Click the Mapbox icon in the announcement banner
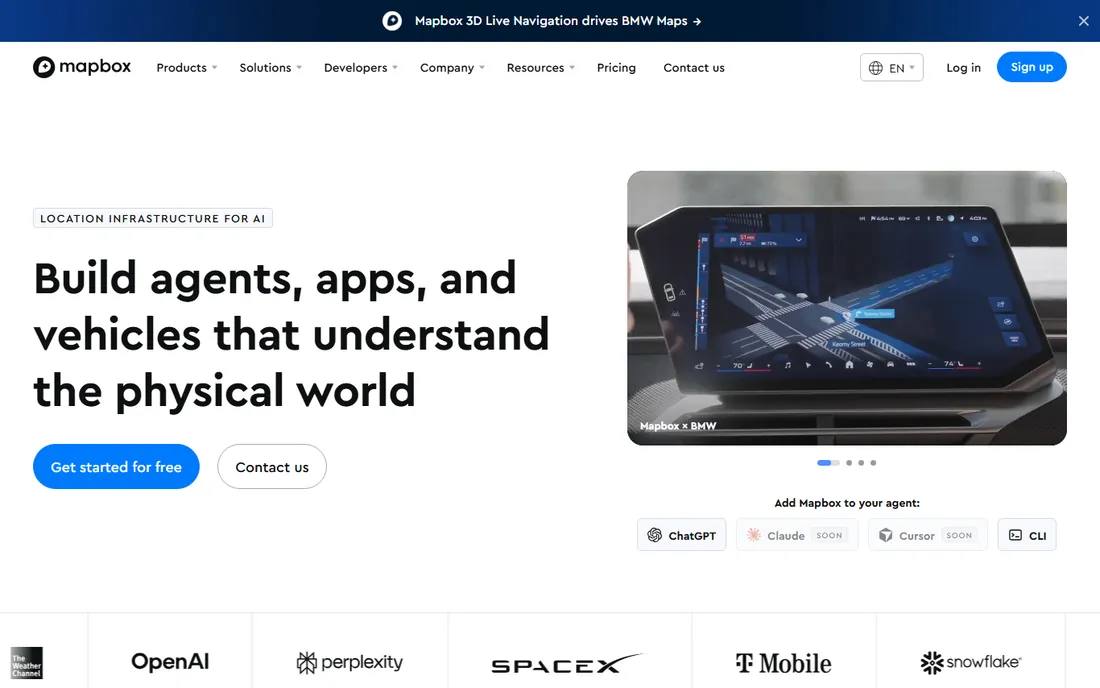 (392, 21)
